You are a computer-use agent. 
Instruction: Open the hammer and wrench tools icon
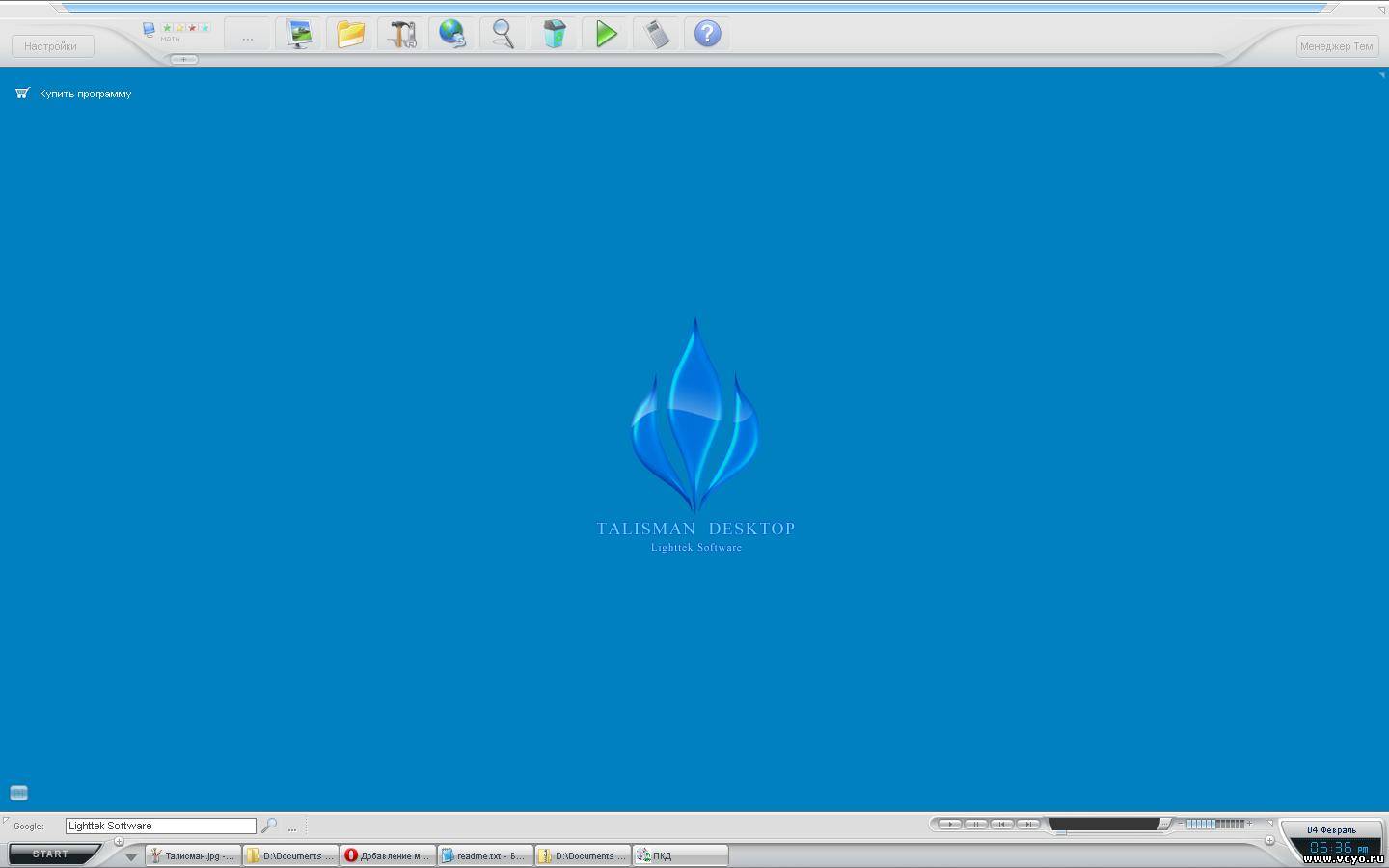[x=401, y=35]
